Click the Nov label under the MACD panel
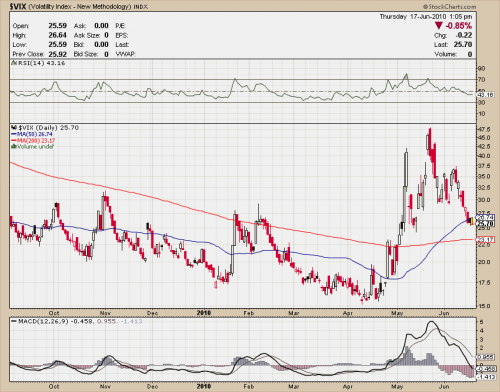 click(105, 386)
